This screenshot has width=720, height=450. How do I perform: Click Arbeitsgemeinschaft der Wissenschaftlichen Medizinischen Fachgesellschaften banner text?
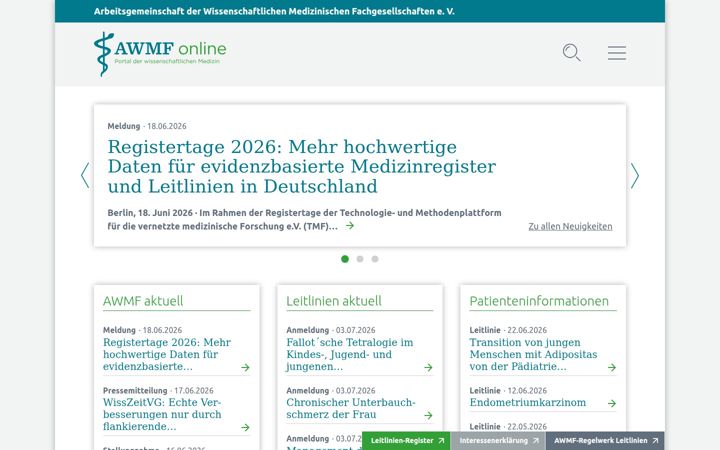[x=274, y=11]
